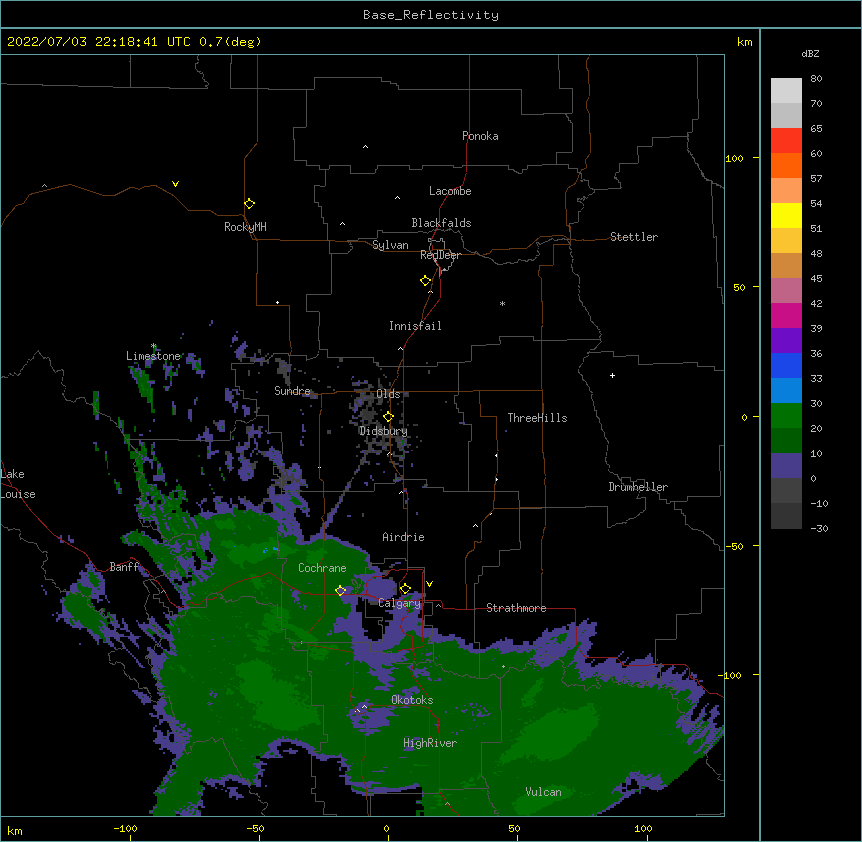862x842 pixels.
Task: Click the 50 tick on the bottom axis
Action: 514,828
